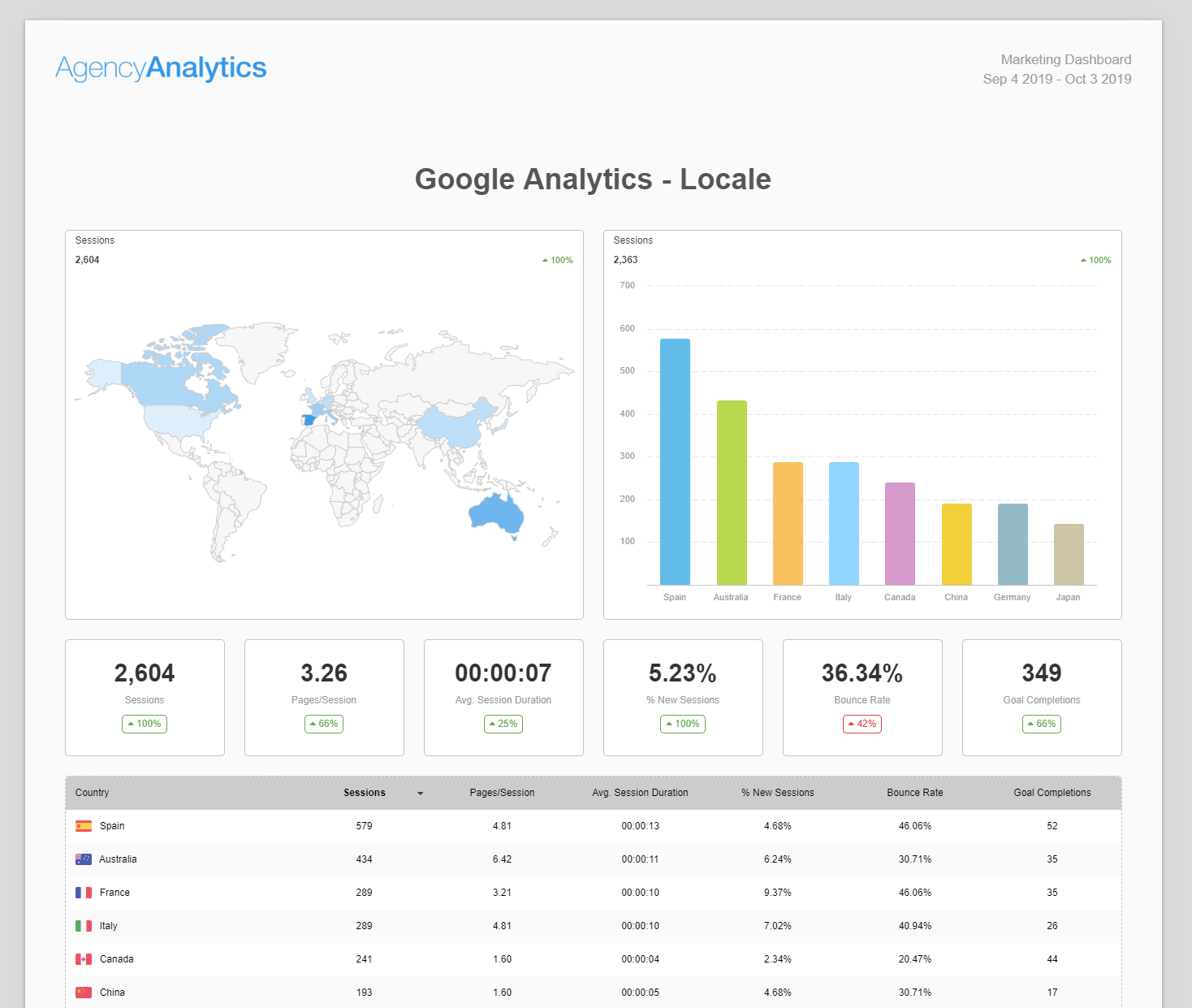Toggle sort arrow next to Sessions column
The image size is (1192, 1008).
(x=420, y=794)
